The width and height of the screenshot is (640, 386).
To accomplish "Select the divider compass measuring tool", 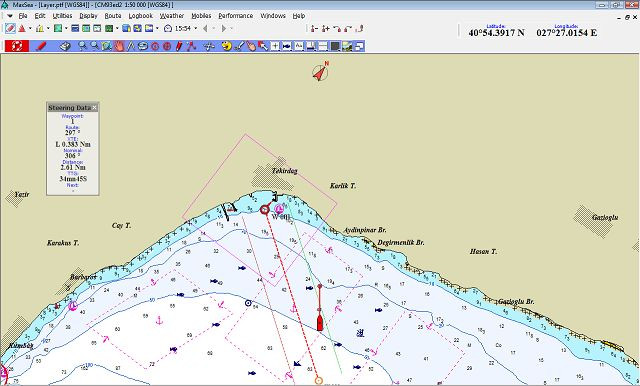I will (x=131, y=46).
